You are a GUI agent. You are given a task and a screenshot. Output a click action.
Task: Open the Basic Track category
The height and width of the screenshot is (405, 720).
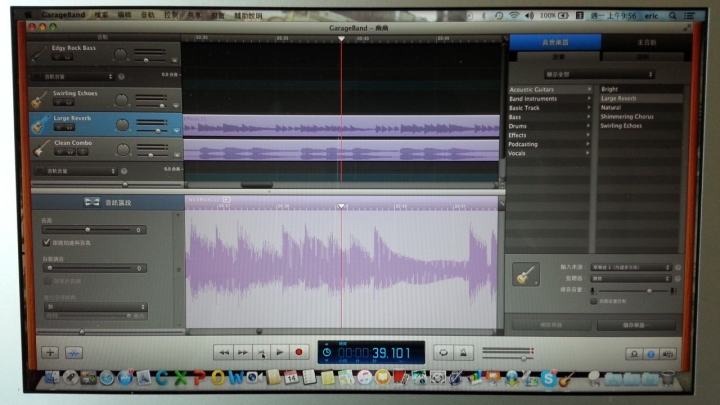pyautogui.click(x=550, y=108)
